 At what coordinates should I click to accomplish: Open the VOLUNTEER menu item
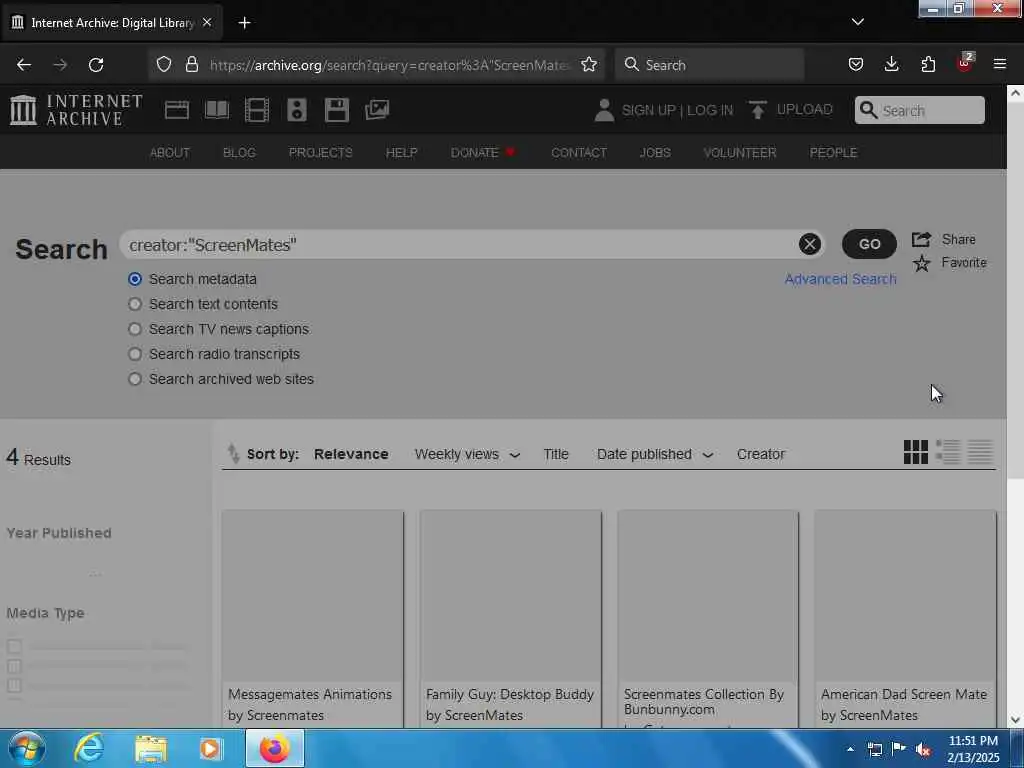click(740, 153)
